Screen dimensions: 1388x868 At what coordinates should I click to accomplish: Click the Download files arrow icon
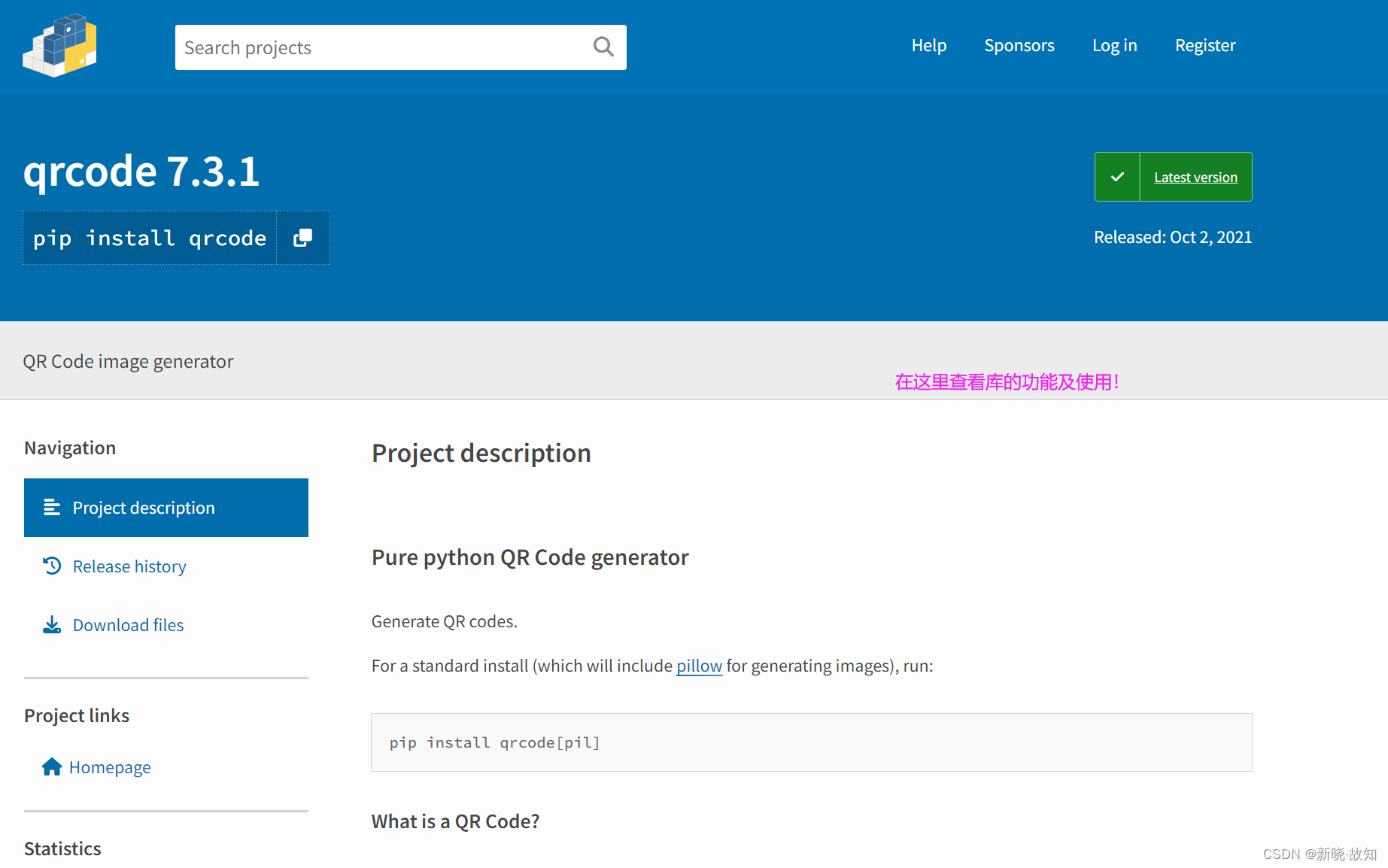tap(52, 624)
